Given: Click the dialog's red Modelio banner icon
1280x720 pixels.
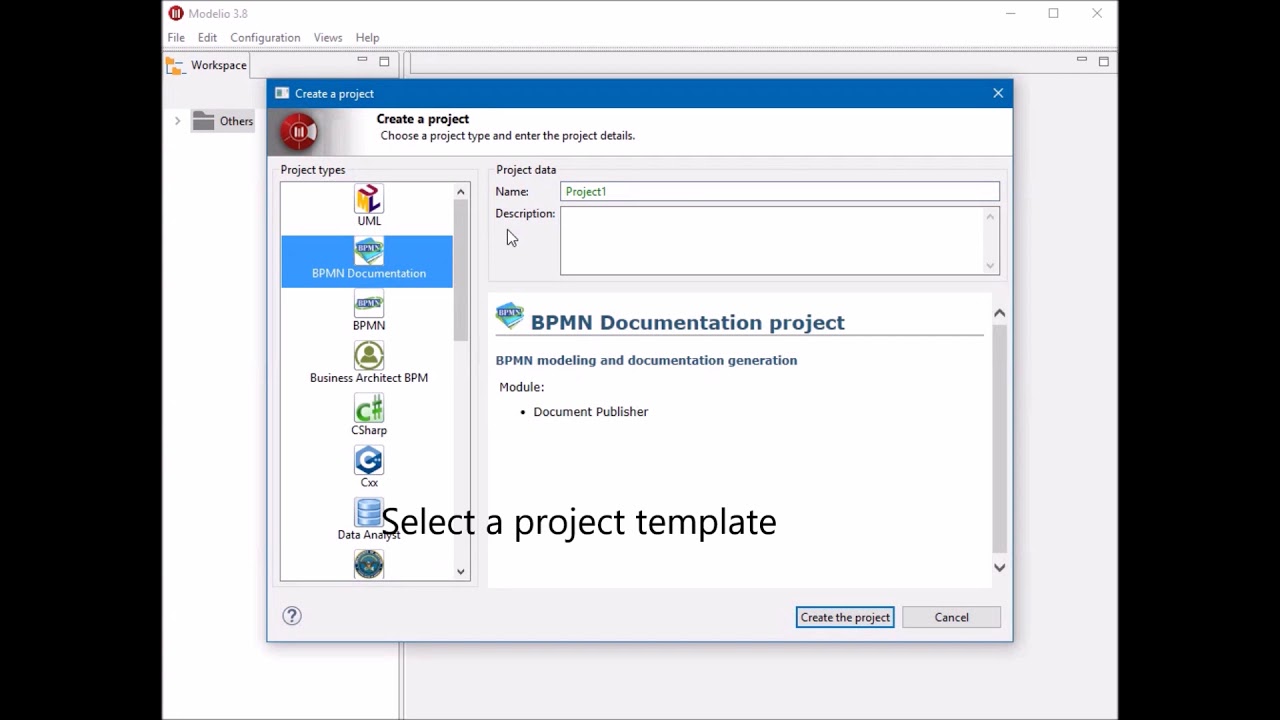Looking at the screenshot, I should (298, 132).
